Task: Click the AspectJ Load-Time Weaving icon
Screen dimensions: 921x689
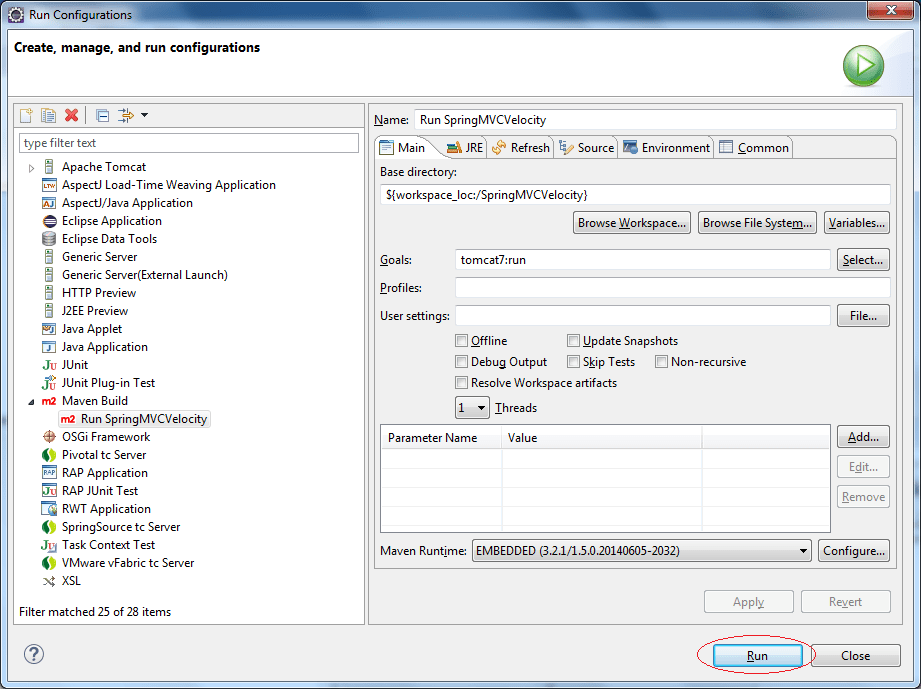Action: pyautogui.click(x=49, y=185)
